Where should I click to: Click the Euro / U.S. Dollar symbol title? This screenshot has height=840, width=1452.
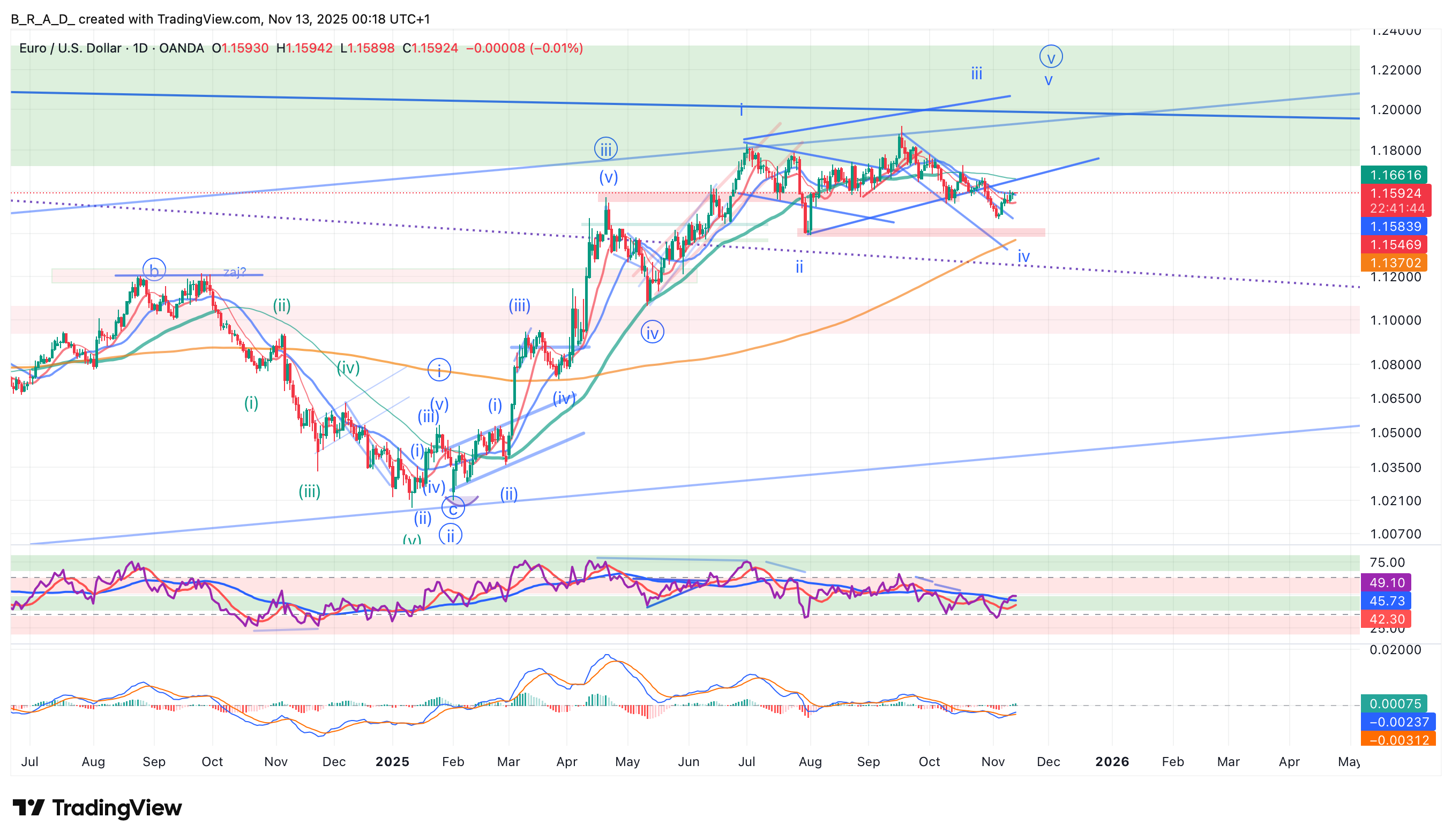[70, 48]
